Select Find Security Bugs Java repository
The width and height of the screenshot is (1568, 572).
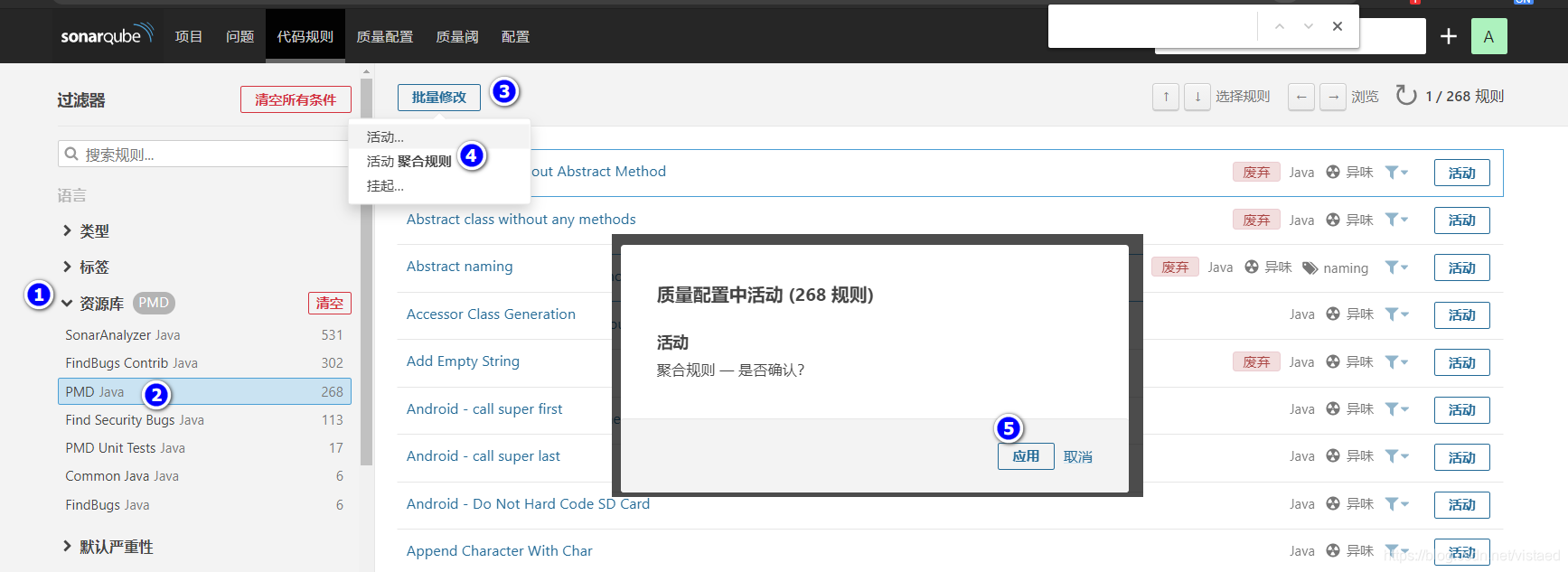204,420
